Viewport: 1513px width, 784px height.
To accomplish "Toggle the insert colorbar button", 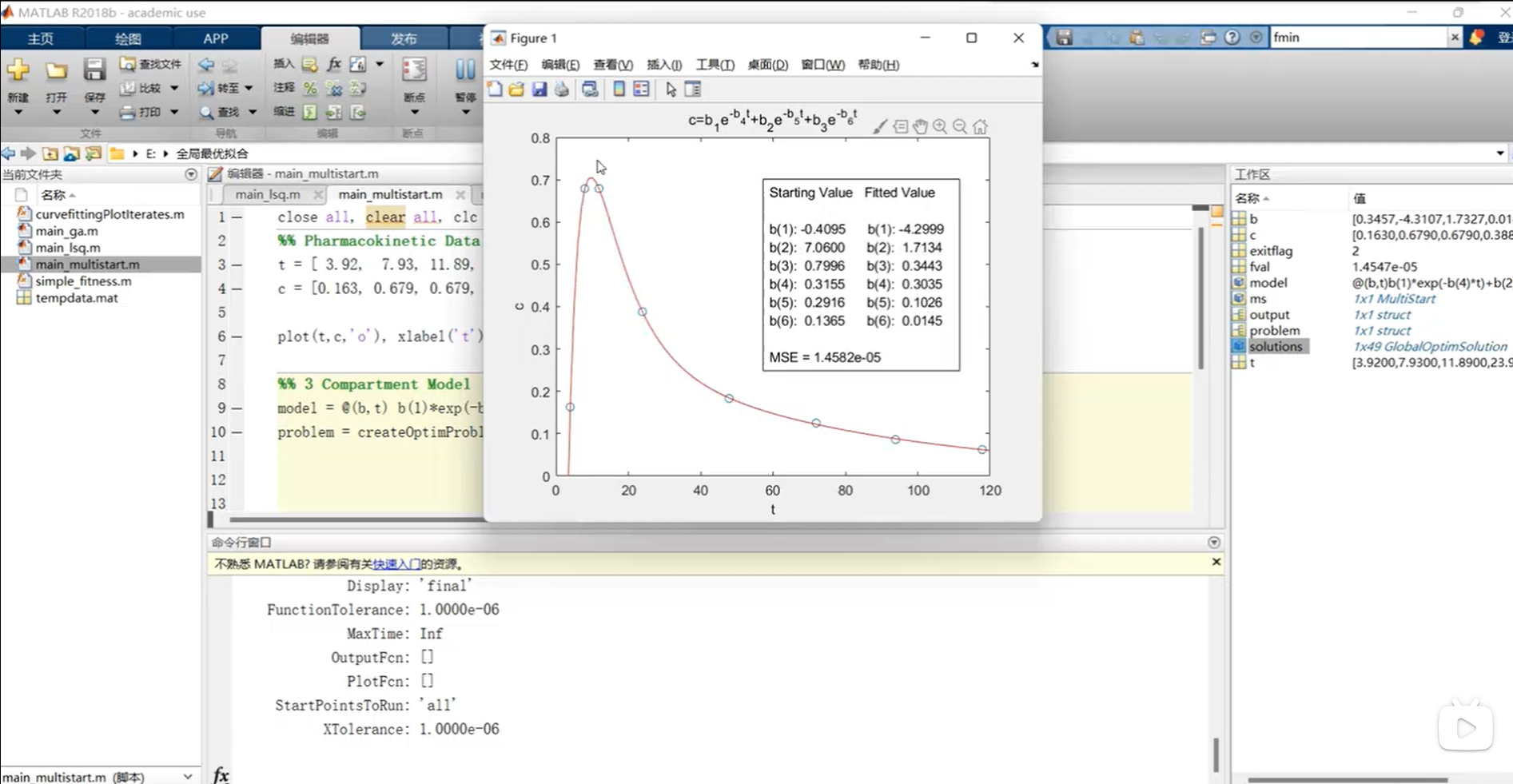I will click(x=619, y=90).
